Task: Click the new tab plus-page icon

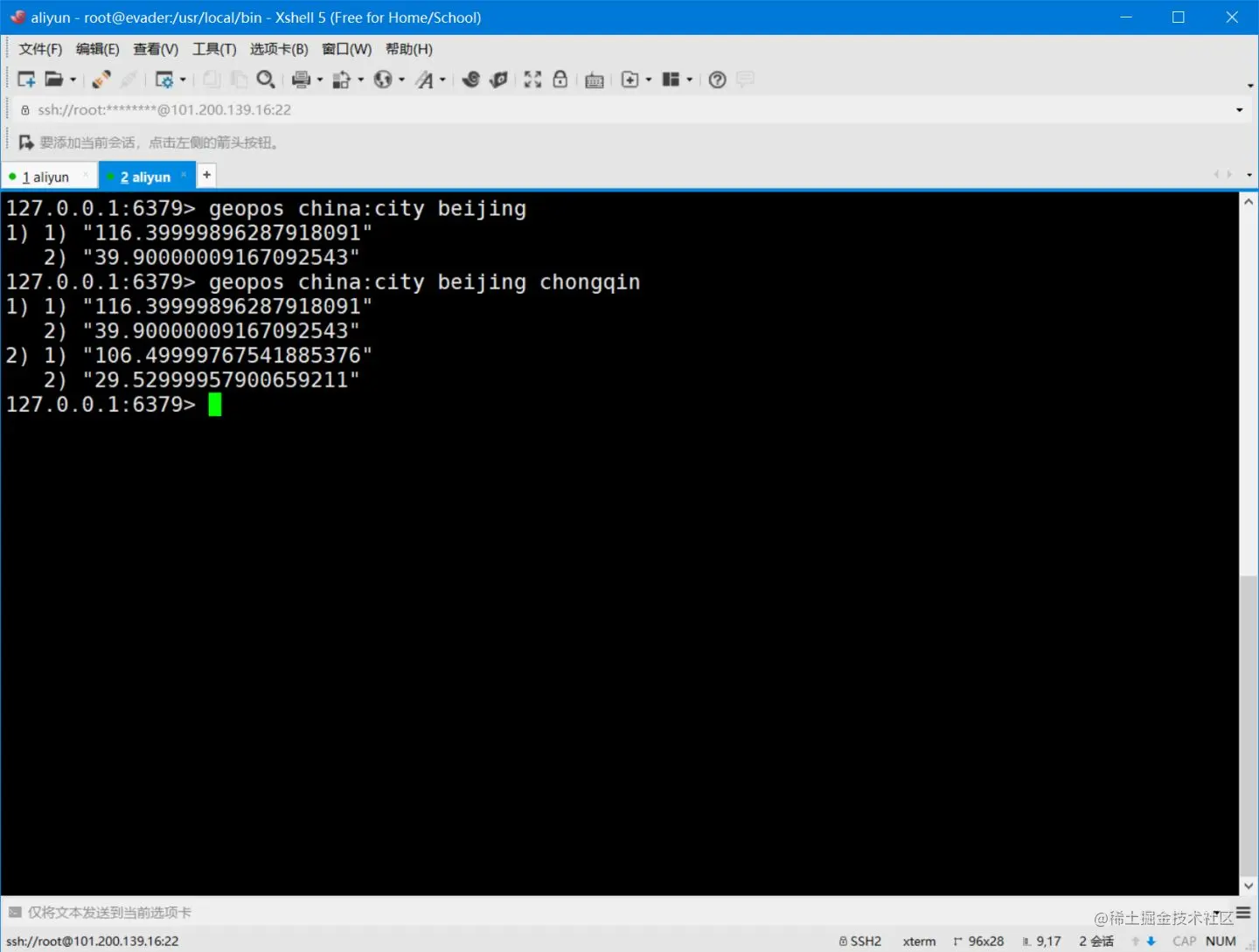Action: click(629, 80)
